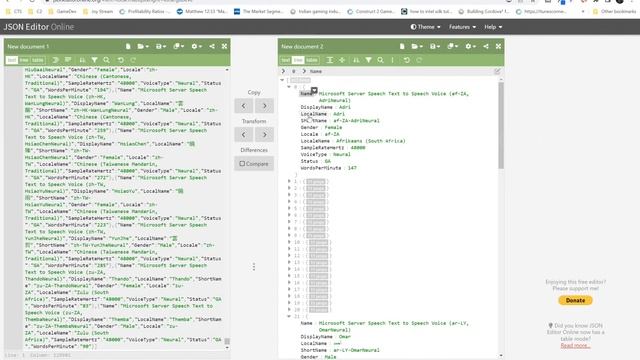Screen dimensions: 640x360
Task: Select LocaleName value Afrikaans (South Africa)
Action: pos(371,141)
